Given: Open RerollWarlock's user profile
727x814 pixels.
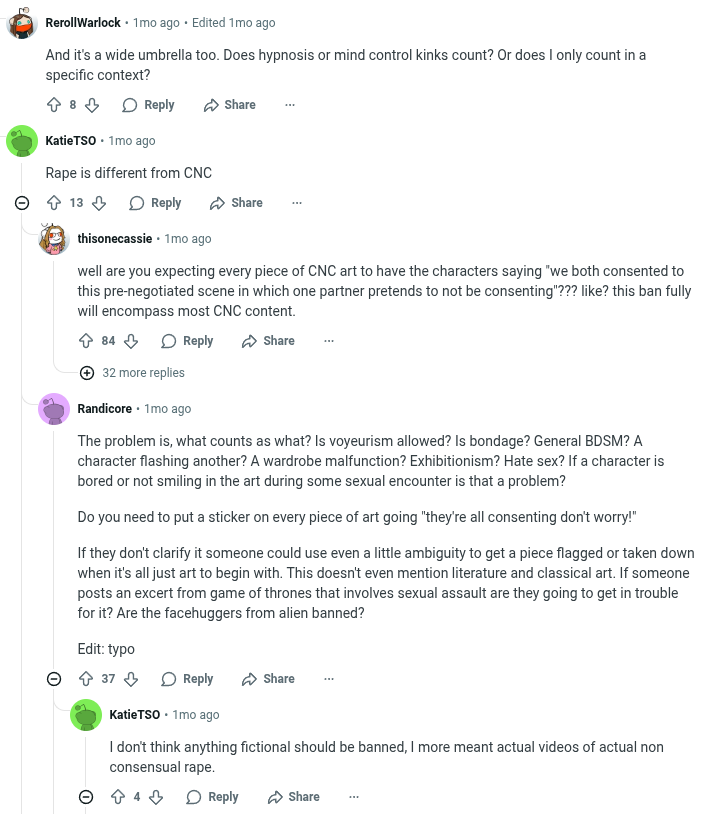Looking at the screenshot, I should [x=83, y=22].
